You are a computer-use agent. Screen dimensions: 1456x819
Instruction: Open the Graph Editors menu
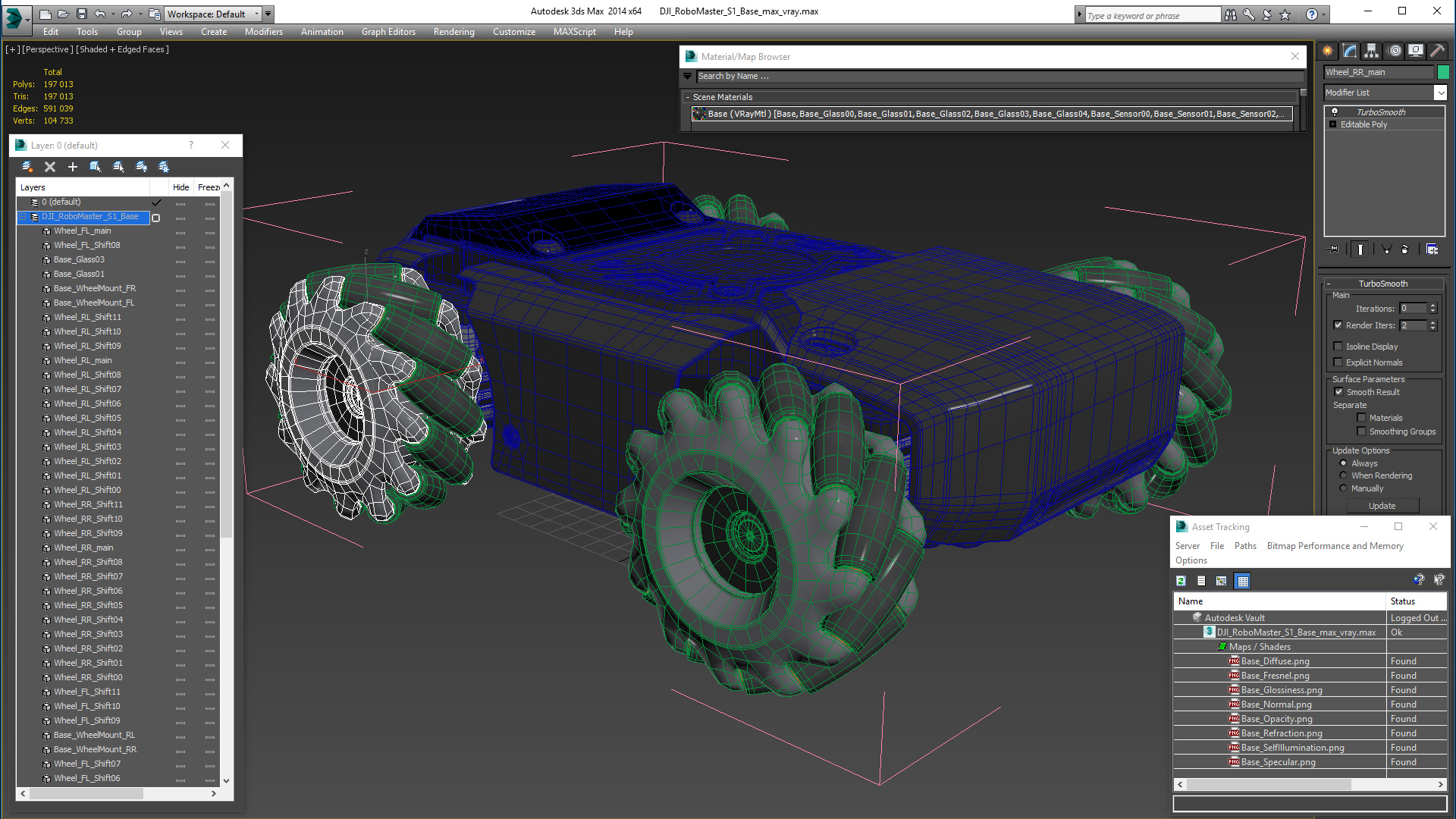pyautogui.click(x=388, y=32)
